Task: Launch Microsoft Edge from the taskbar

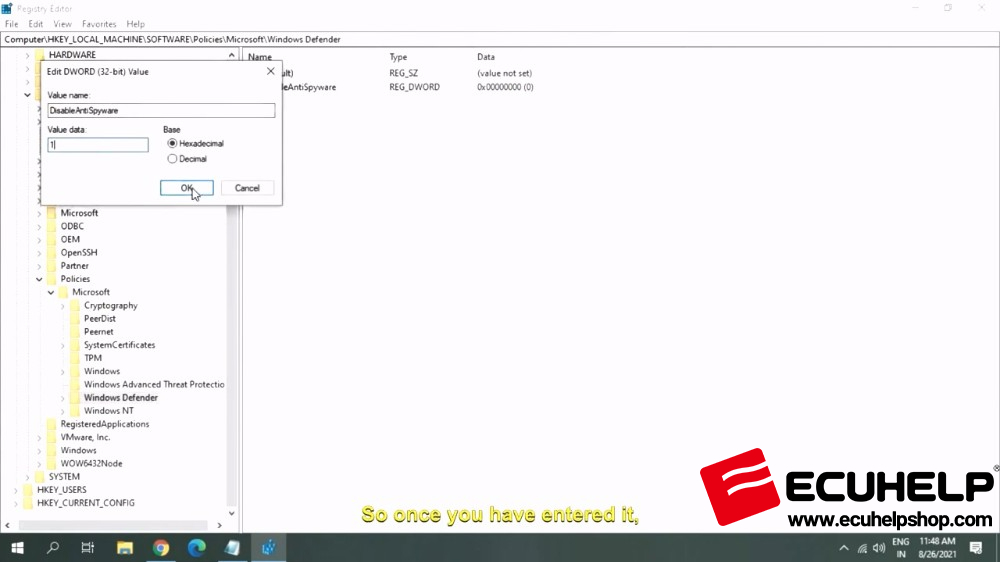Action: tap(196, 548)
